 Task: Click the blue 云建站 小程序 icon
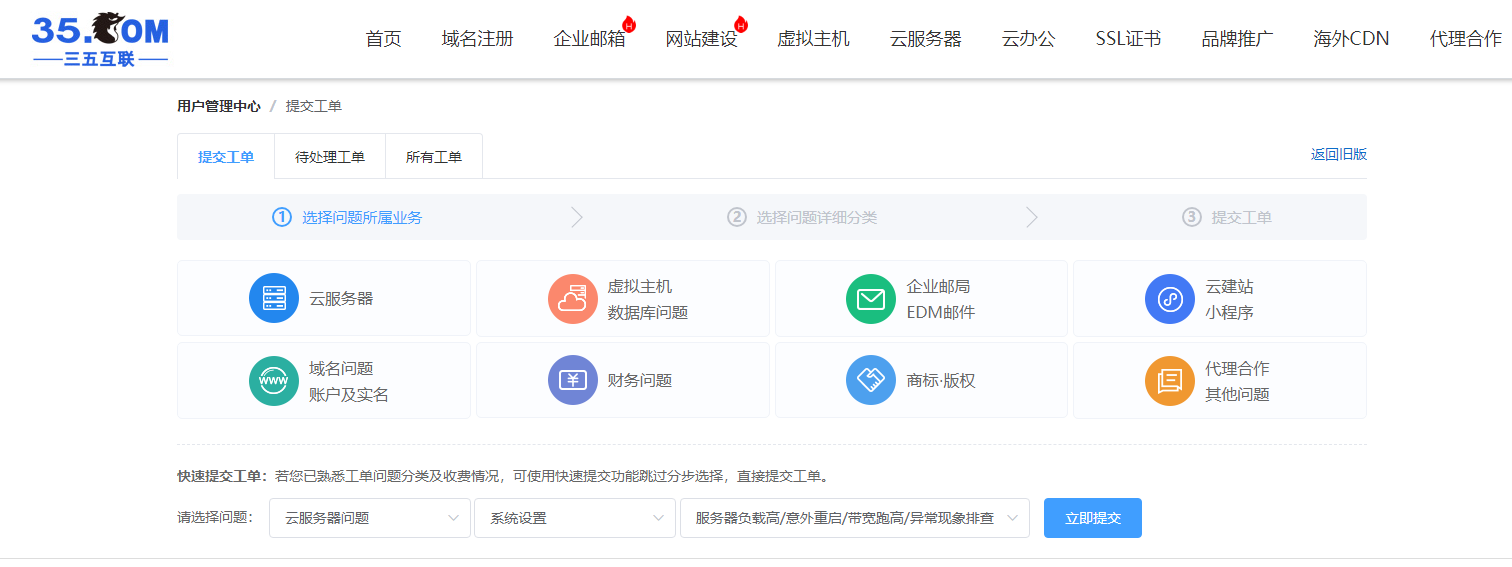pos(1170,298)
